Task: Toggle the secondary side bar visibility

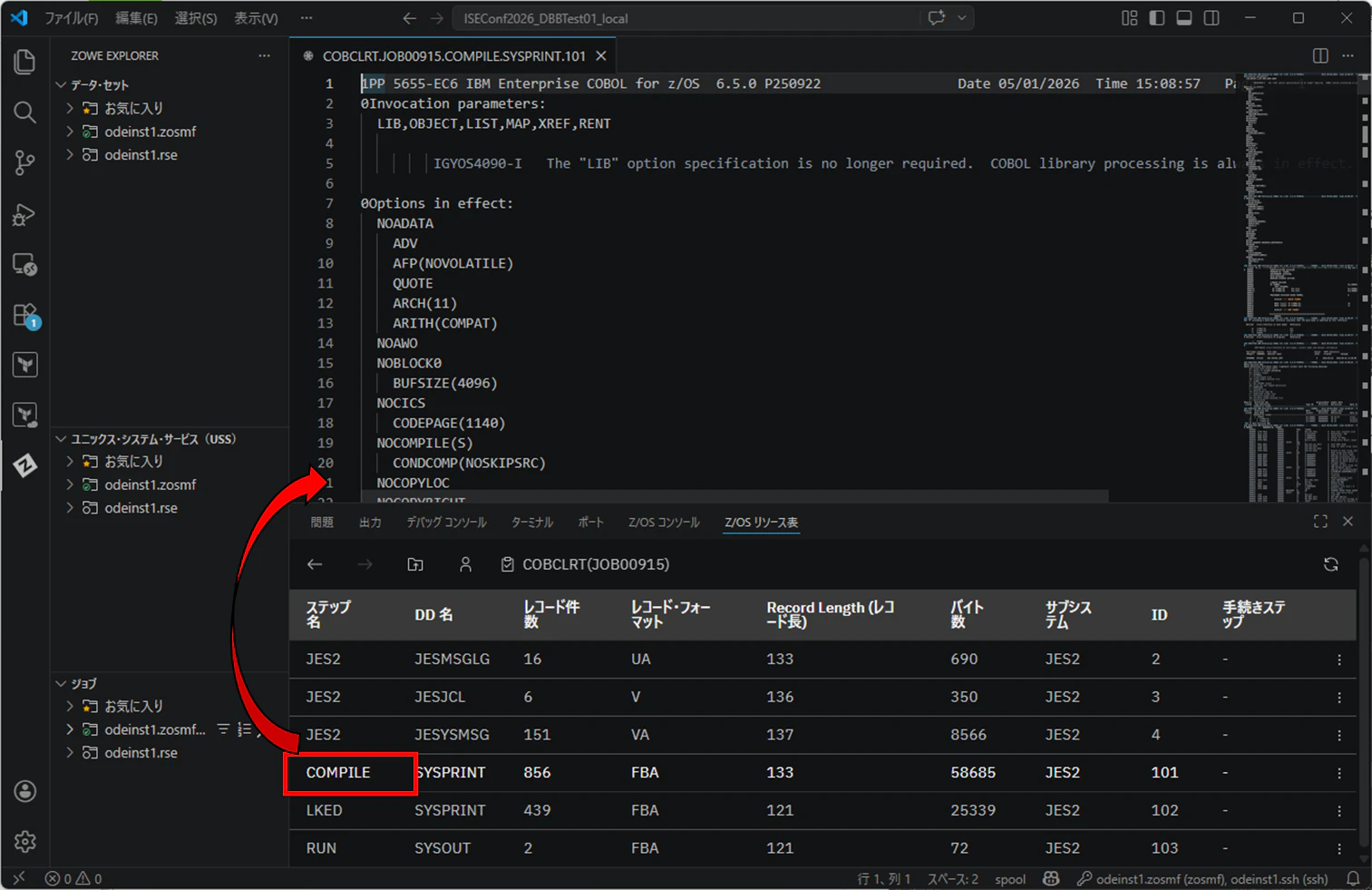Action: (1211, 18)
